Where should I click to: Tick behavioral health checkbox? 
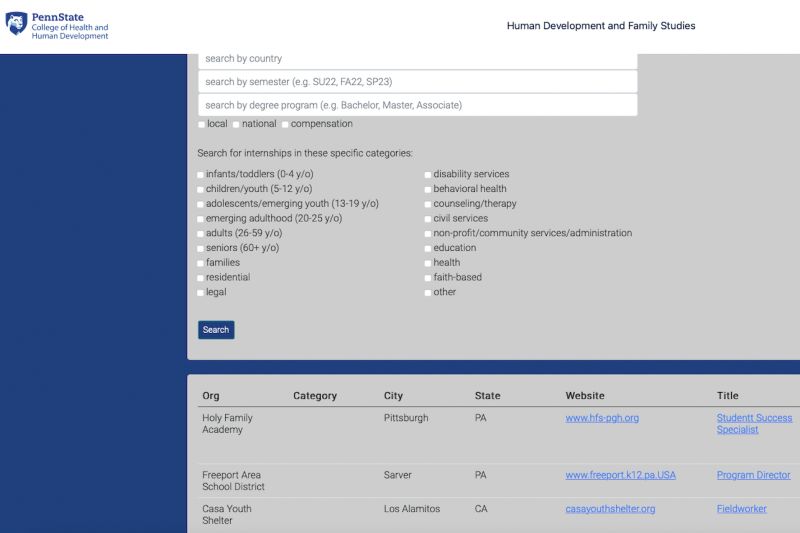tap(428, 189)
